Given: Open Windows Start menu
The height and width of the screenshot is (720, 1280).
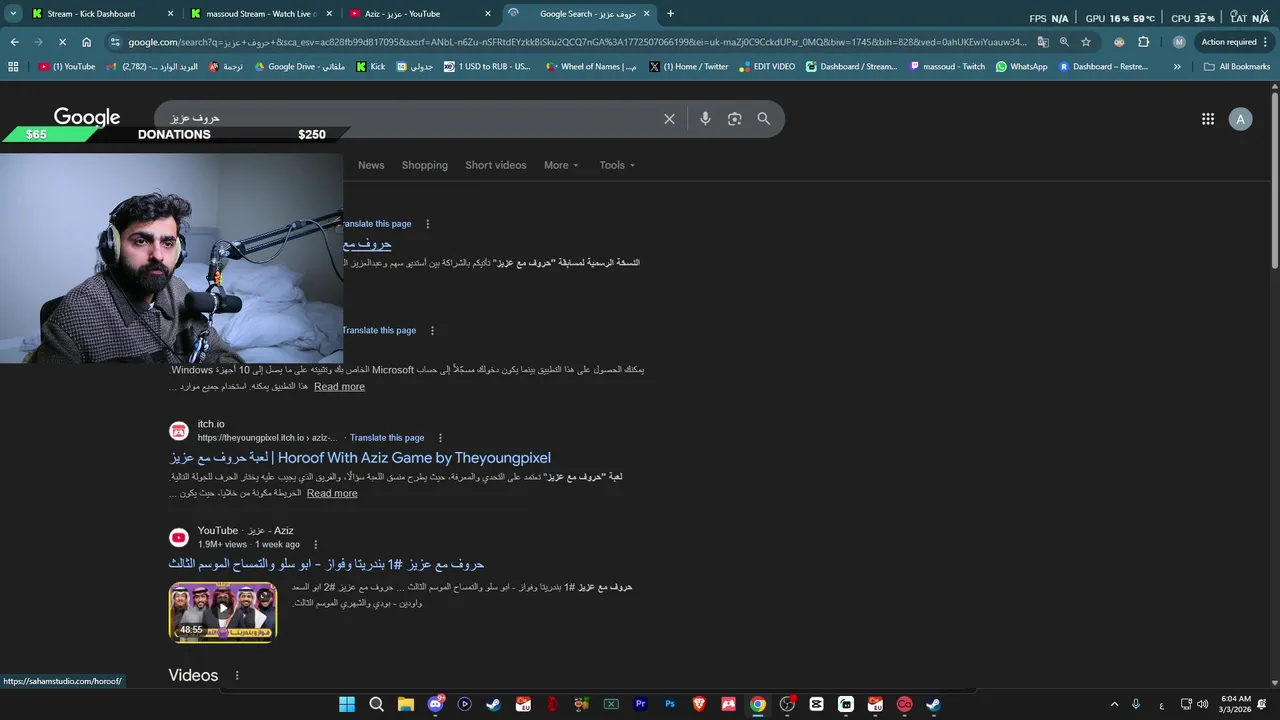Looking at the screenshot, I should (347, 704).
